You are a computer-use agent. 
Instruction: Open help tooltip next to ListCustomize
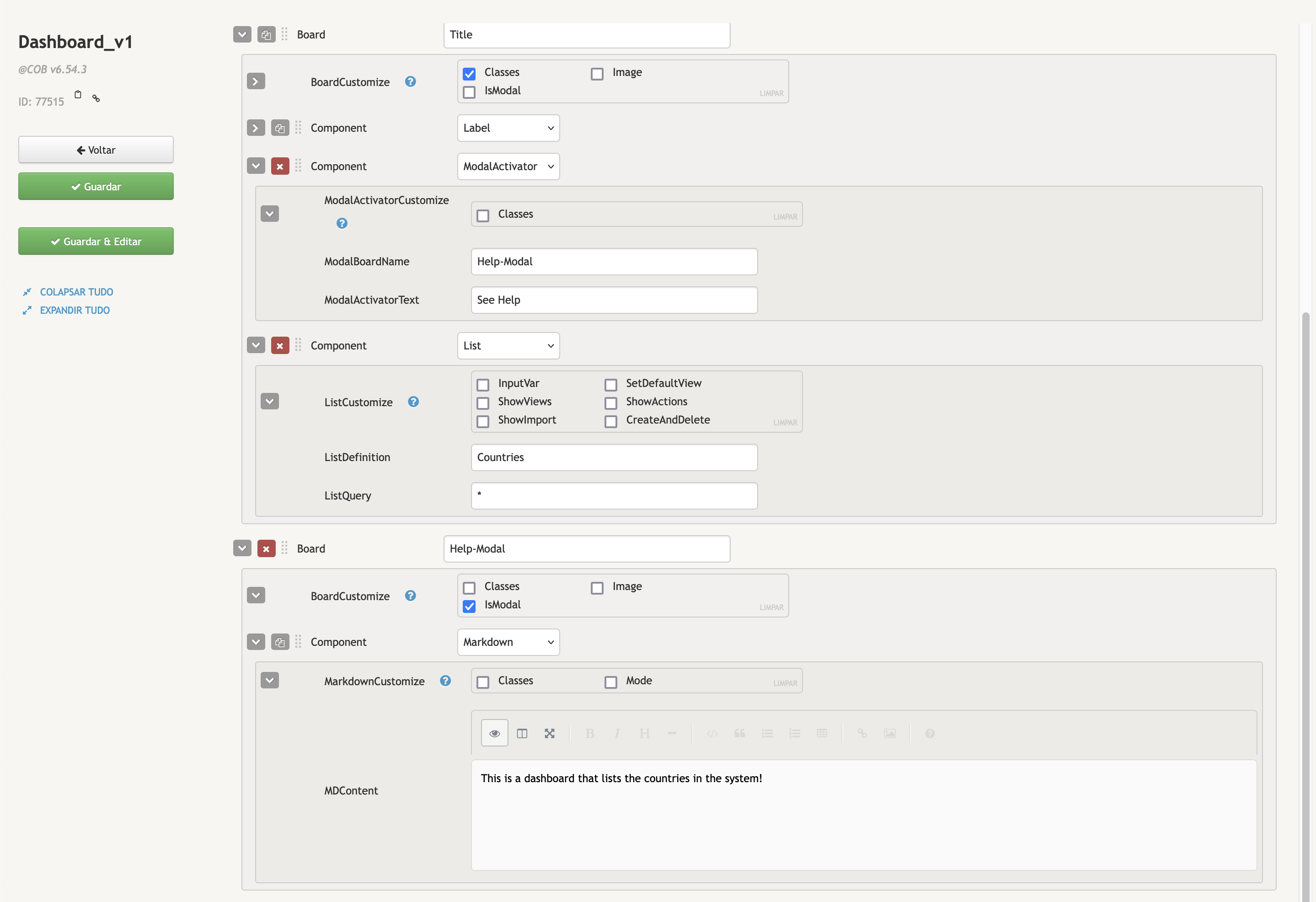(413, 402)
